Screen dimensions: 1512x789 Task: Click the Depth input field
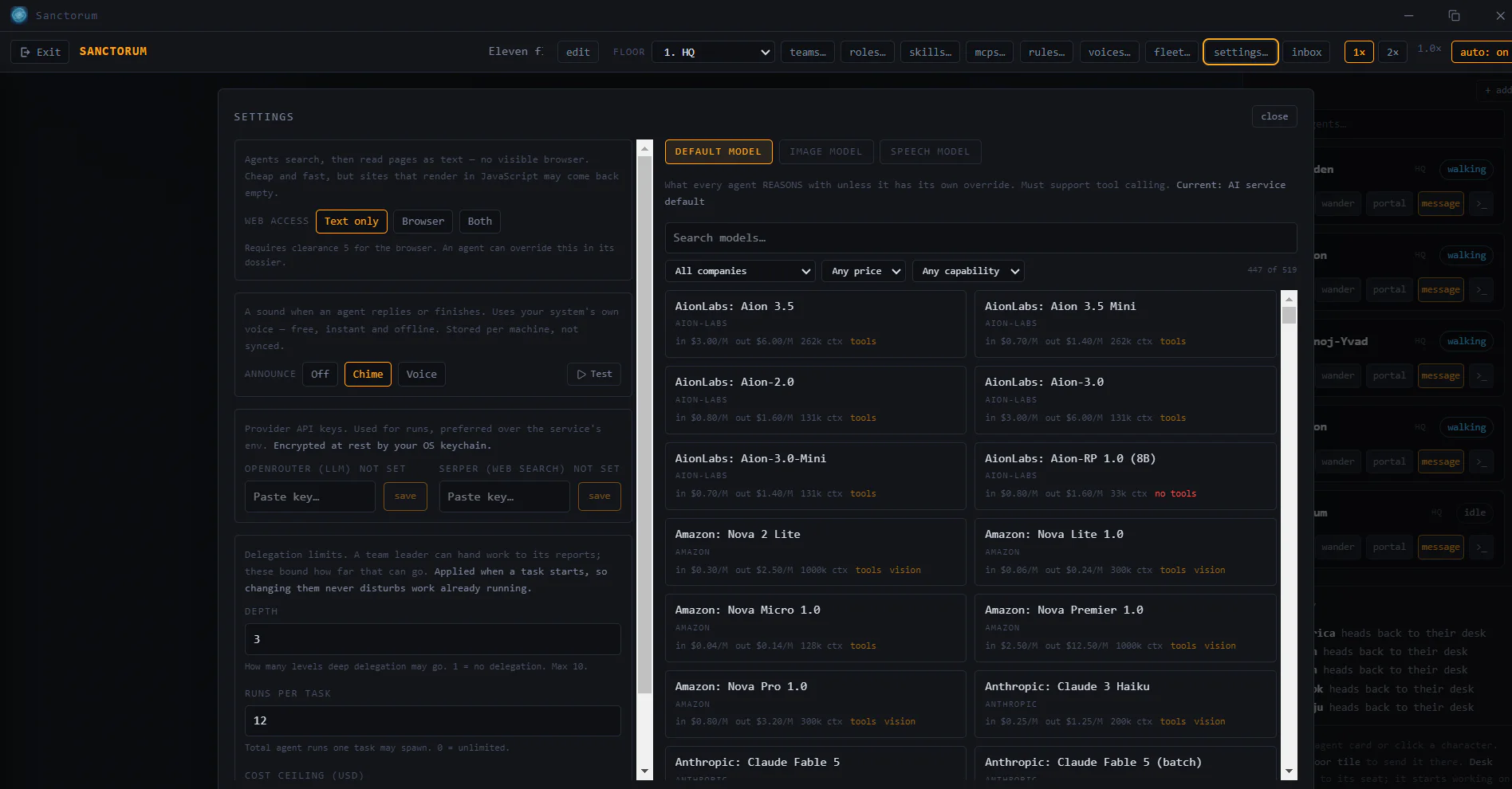[x=433, y=639]
